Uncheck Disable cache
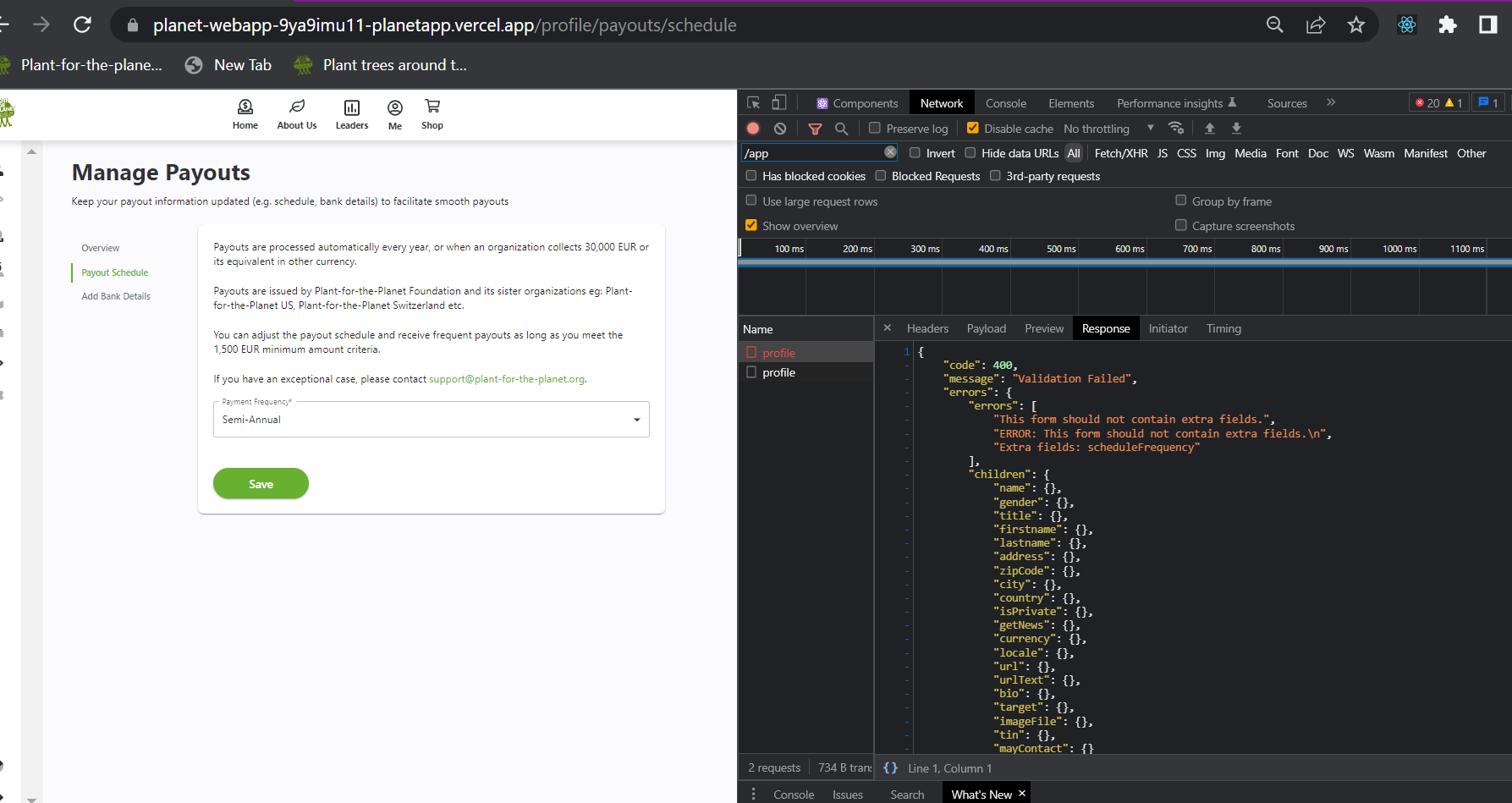This screenshot has width=1512, height=803. (973, 128)
